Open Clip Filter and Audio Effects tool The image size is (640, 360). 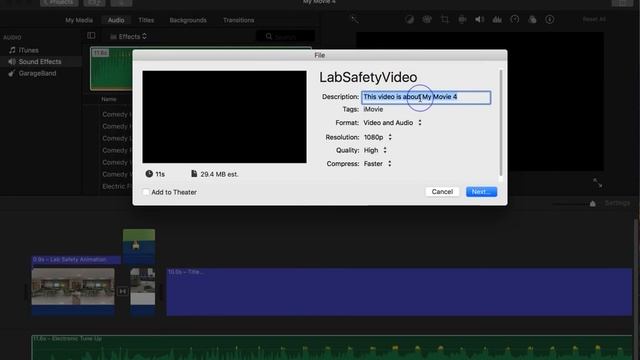[532, 20]
